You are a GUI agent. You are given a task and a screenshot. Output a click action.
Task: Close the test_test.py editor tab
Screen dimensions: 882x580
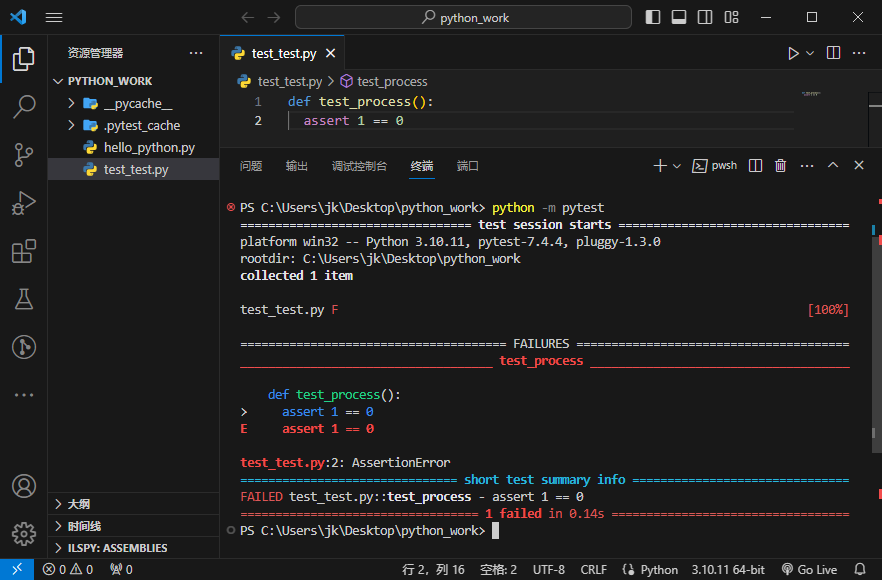331,53
